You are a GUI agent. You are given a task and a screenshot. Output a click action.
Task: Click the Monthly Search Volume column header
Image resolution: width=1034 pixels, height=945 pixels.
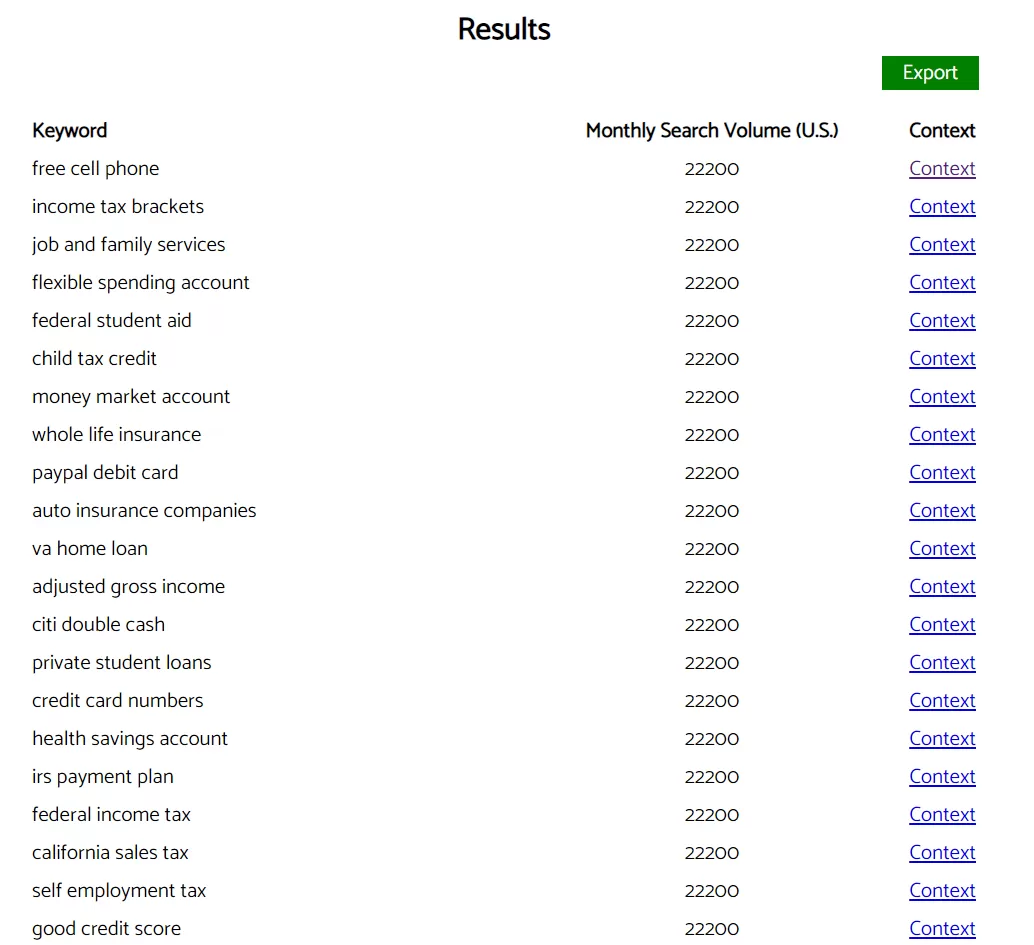pos(711,131)
